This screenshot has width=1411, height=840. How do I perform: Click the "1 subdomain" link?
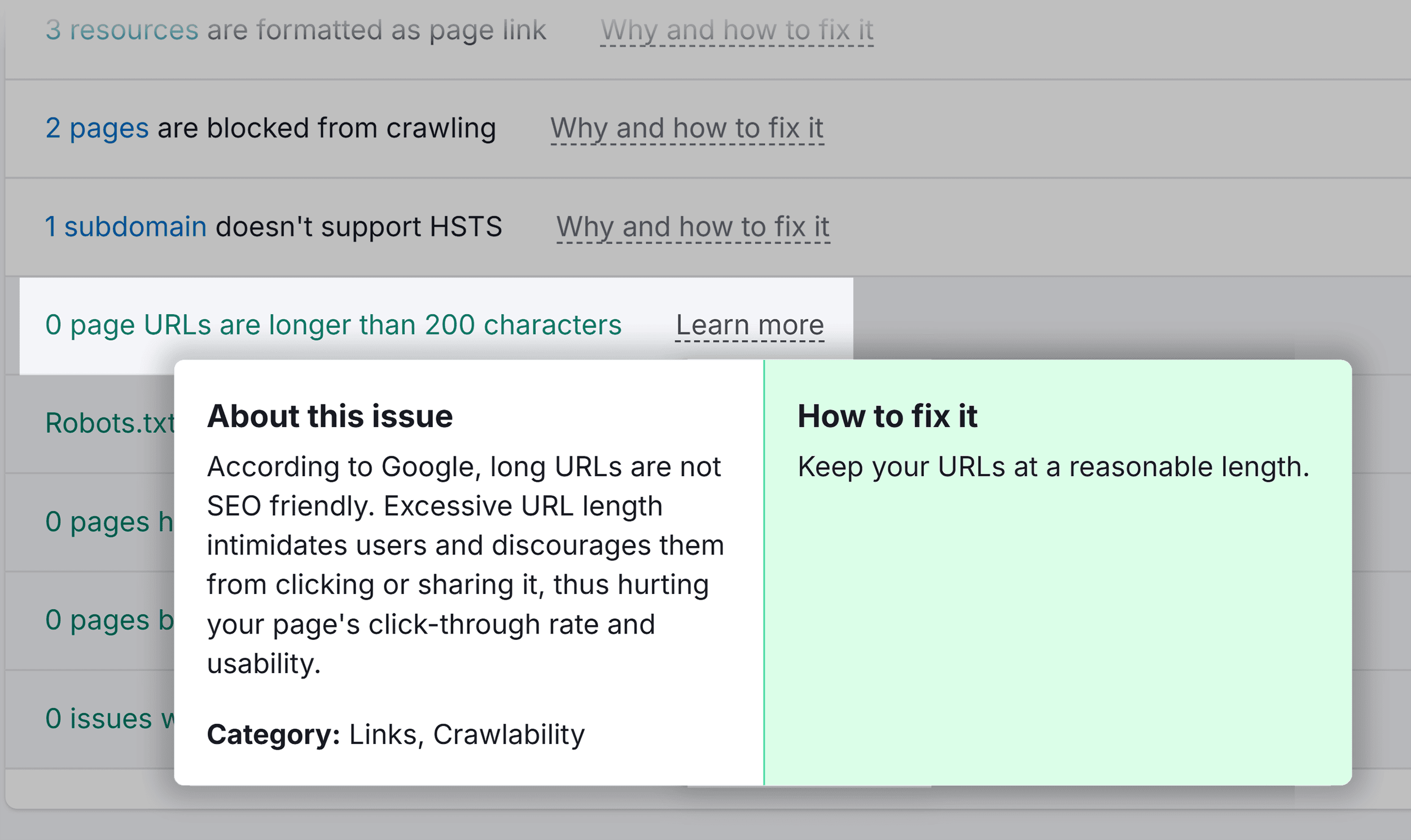pos(125,226)
